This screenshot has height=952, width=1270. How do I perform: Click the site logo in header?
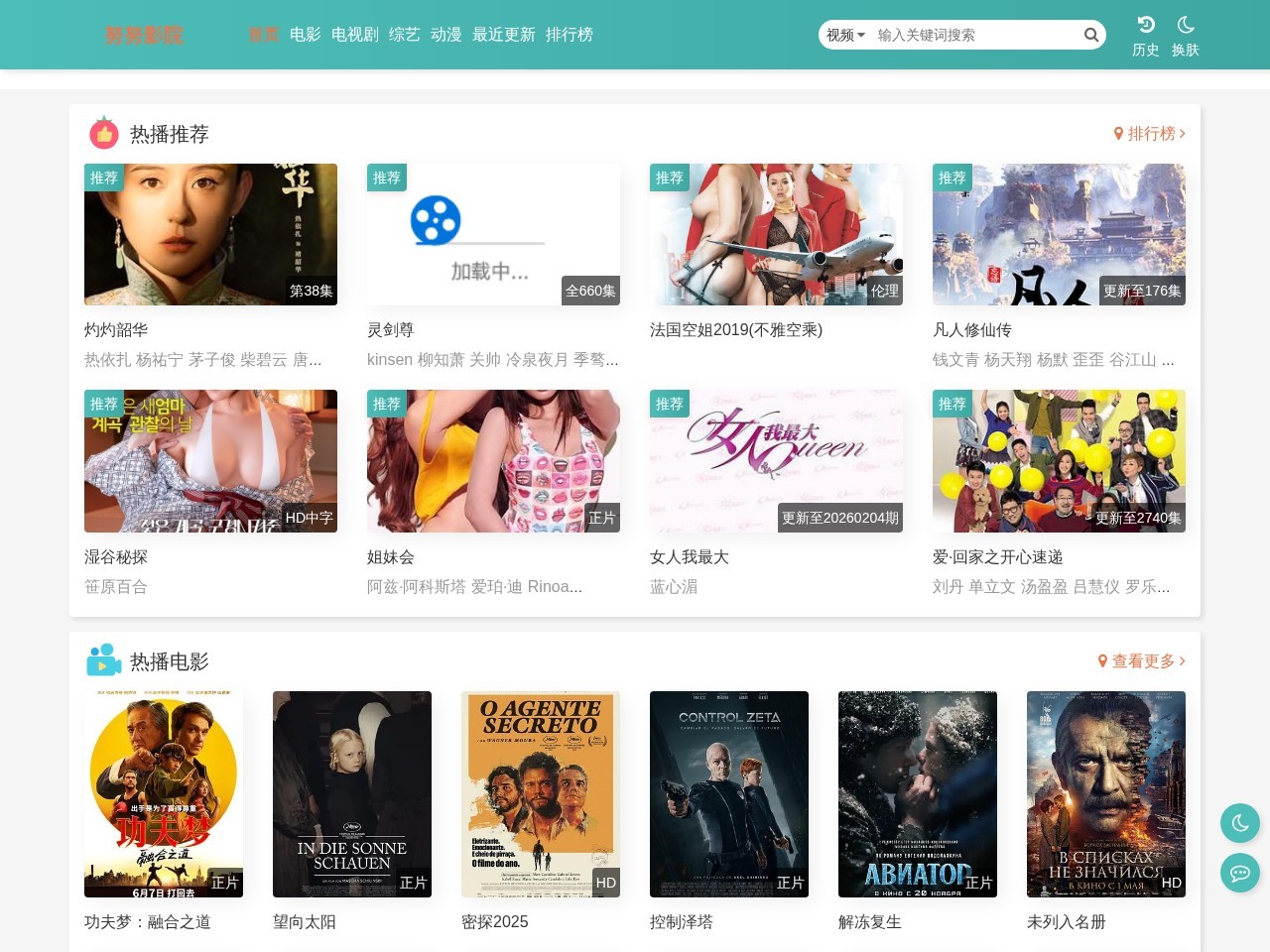coord(144,35)
